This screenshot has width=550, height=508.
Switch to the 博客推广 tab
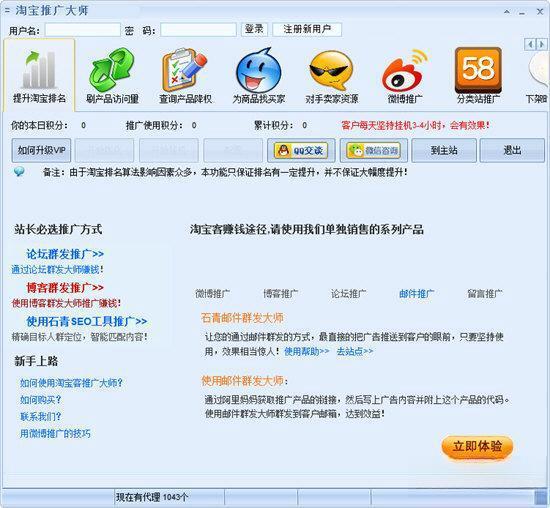[x=281, y=294]
